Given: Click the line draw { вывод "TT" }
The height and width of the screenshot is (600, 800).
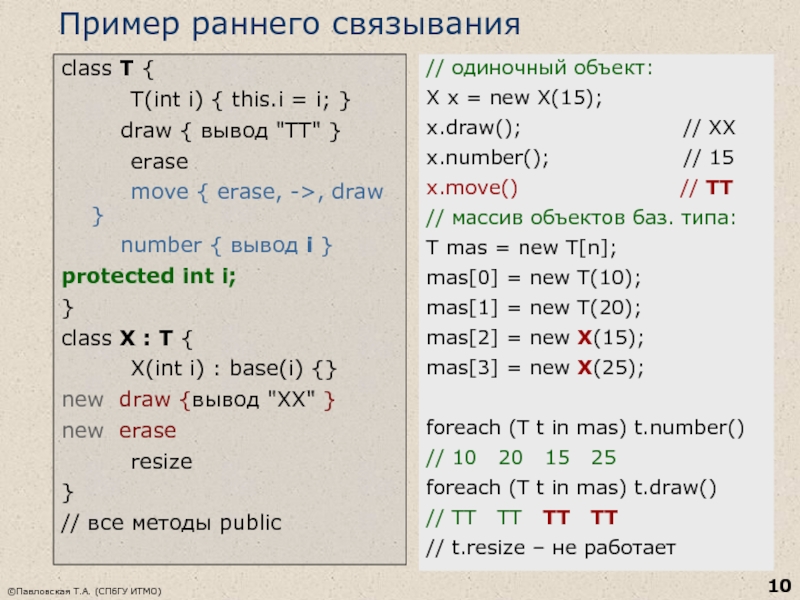Looking at the screenshot, I should tap(230, 131).
